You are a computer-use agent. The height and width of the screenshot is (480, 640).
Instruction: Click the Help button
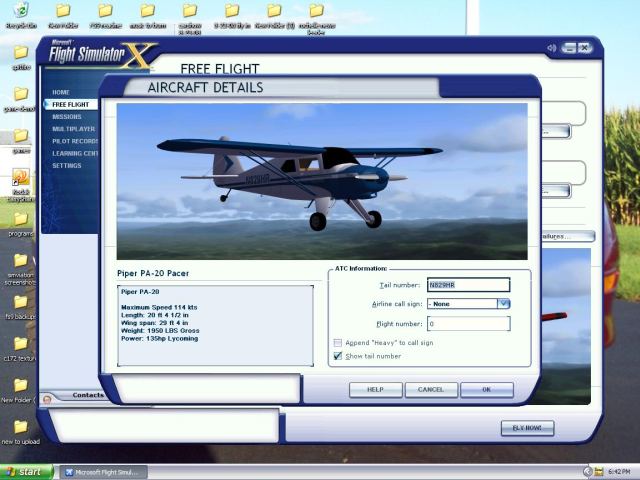click(376, 389)
